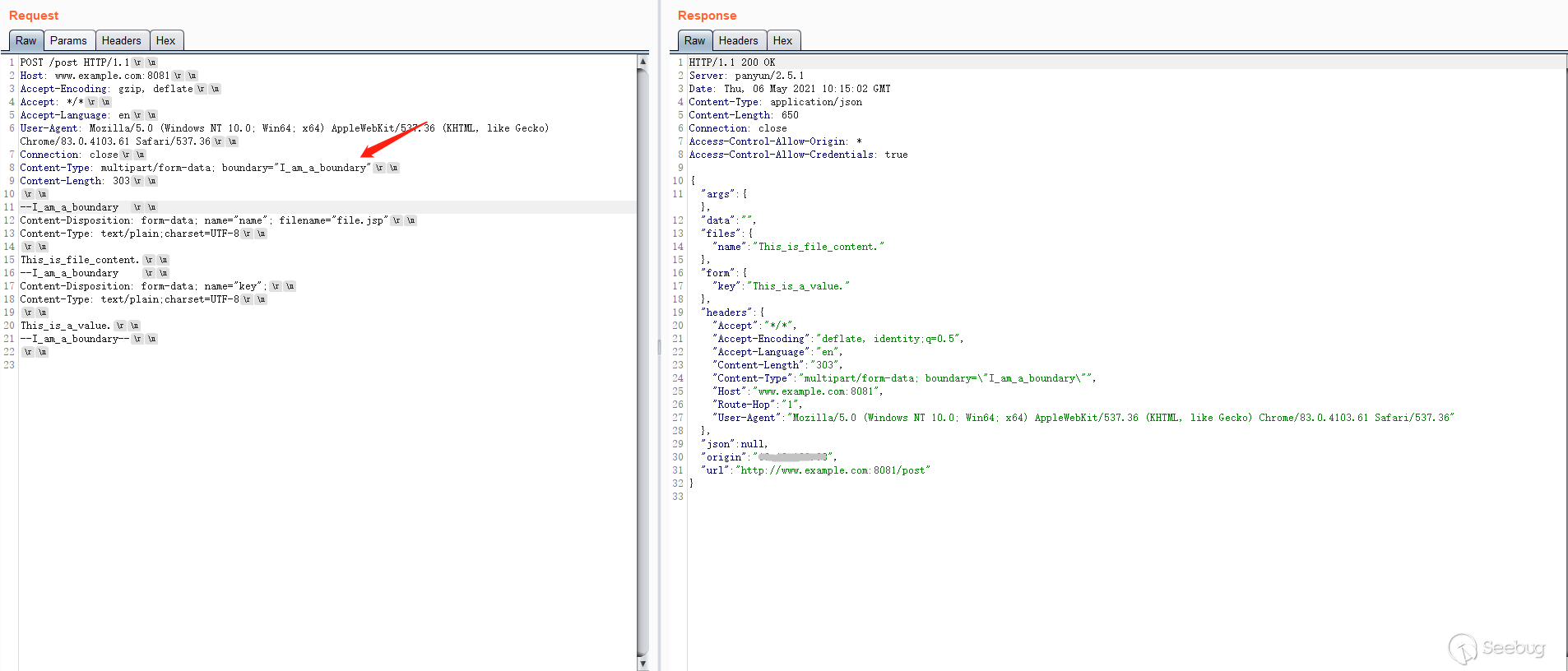Click the request pane scroll up arrow
The height and width of the screenshot is (671, 1568).
tap(643, 62)
